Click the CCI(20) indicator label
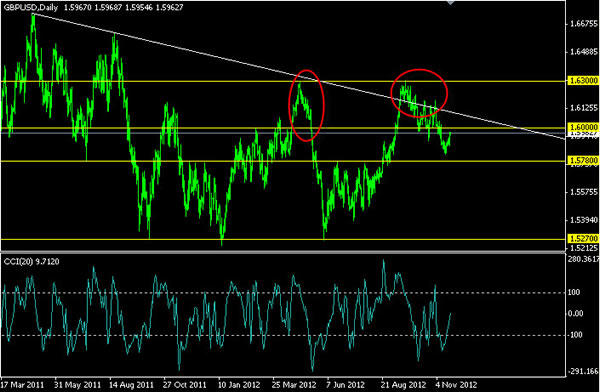 pos(18,262)
